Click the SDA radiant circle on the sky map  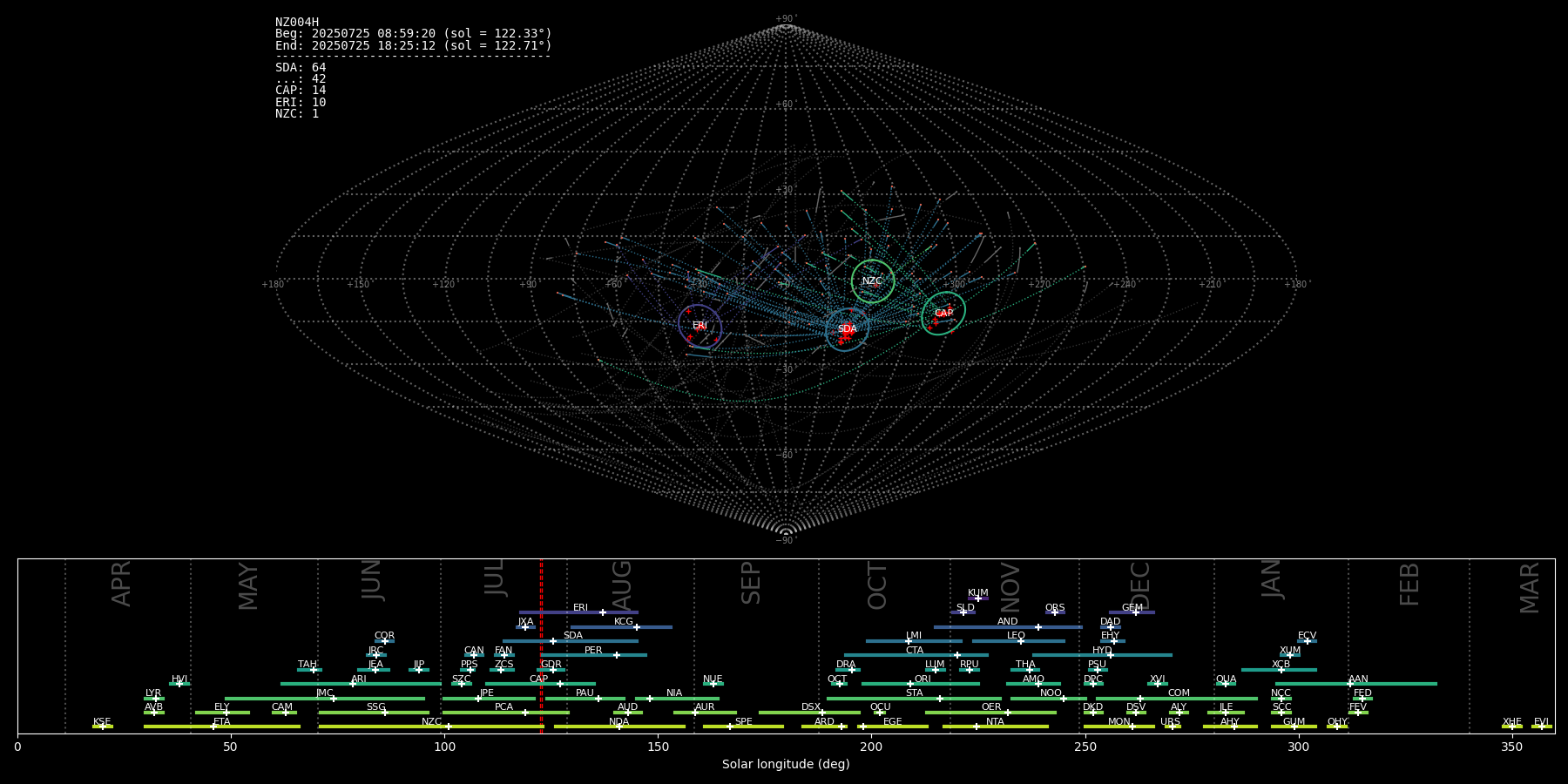(847, 329)
